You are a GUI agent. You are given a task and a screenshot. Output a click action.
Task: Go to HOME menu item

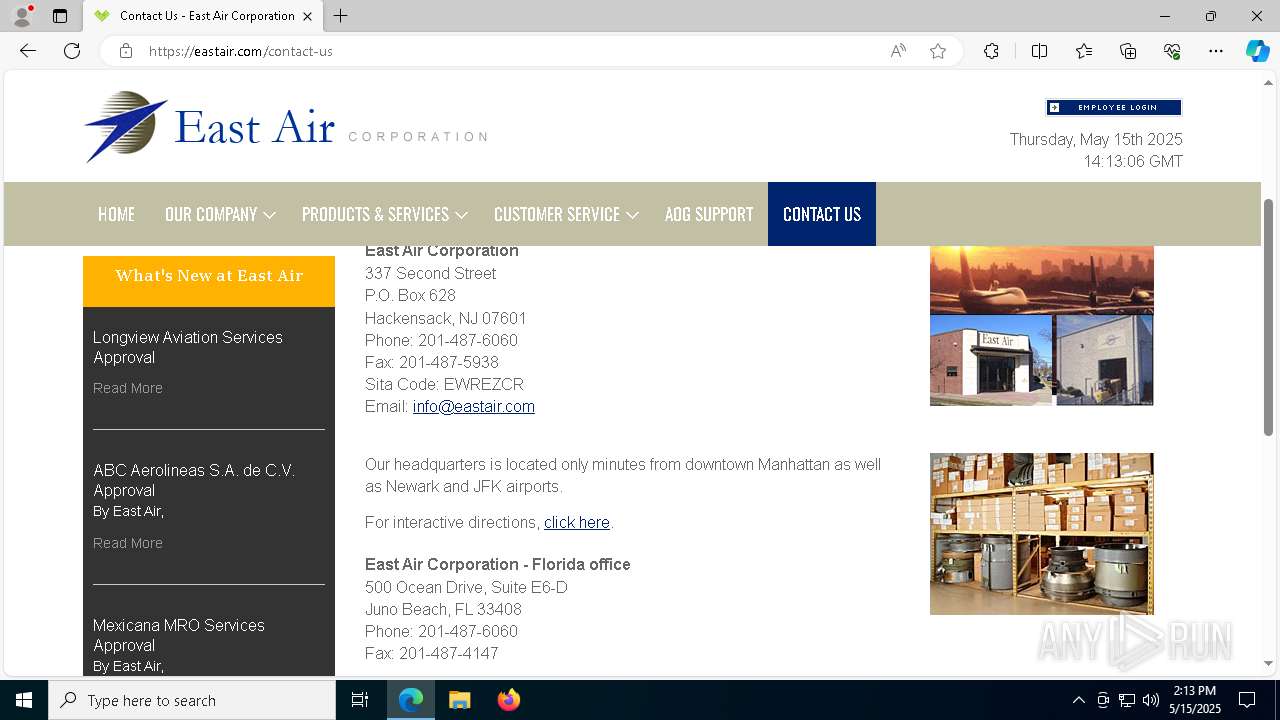click(x=116, y=214)
